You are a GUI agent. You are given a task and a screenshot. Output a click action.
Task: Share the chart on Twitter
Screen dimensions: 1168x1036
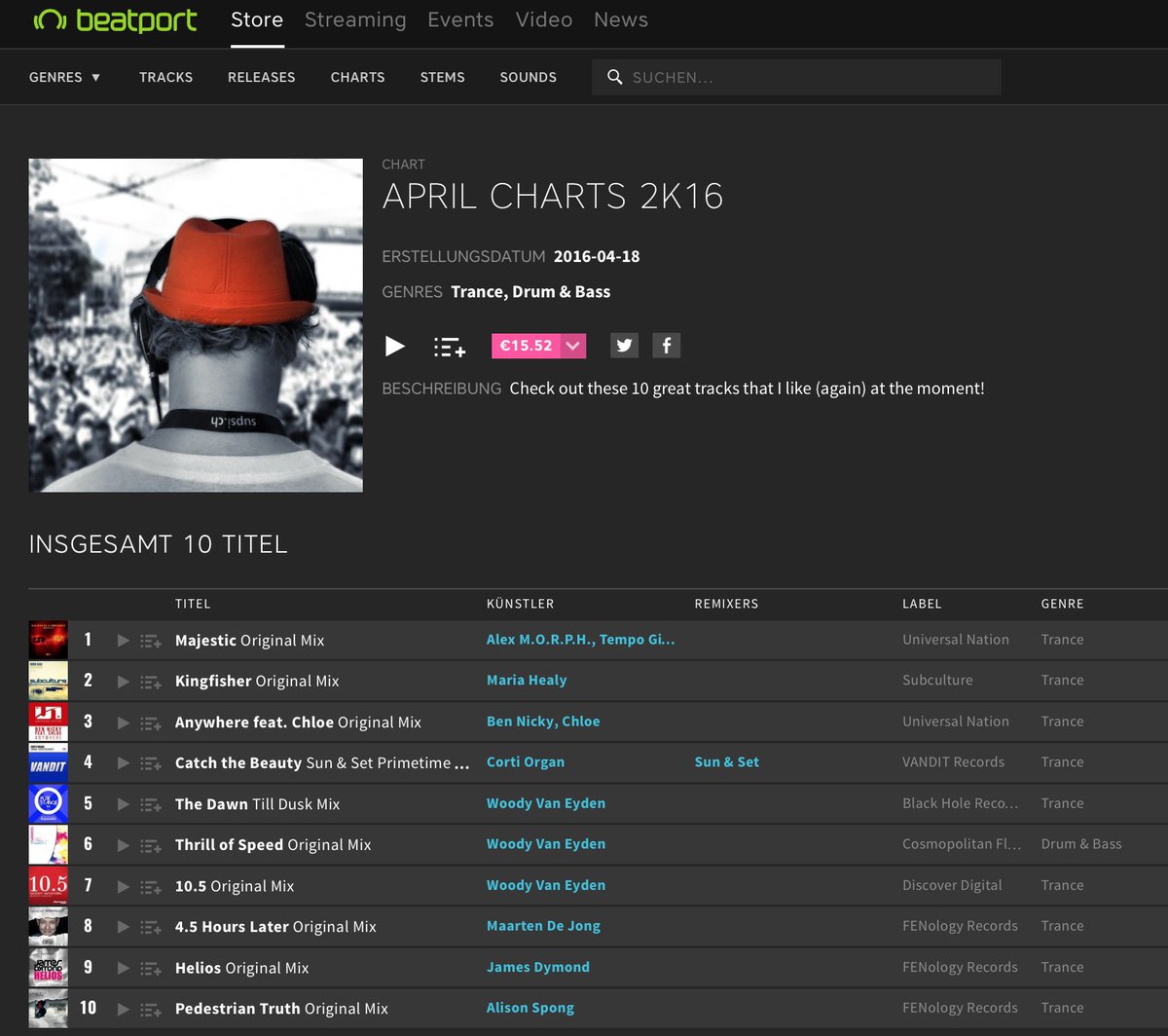pyautogui.click(x=625, y=345)
